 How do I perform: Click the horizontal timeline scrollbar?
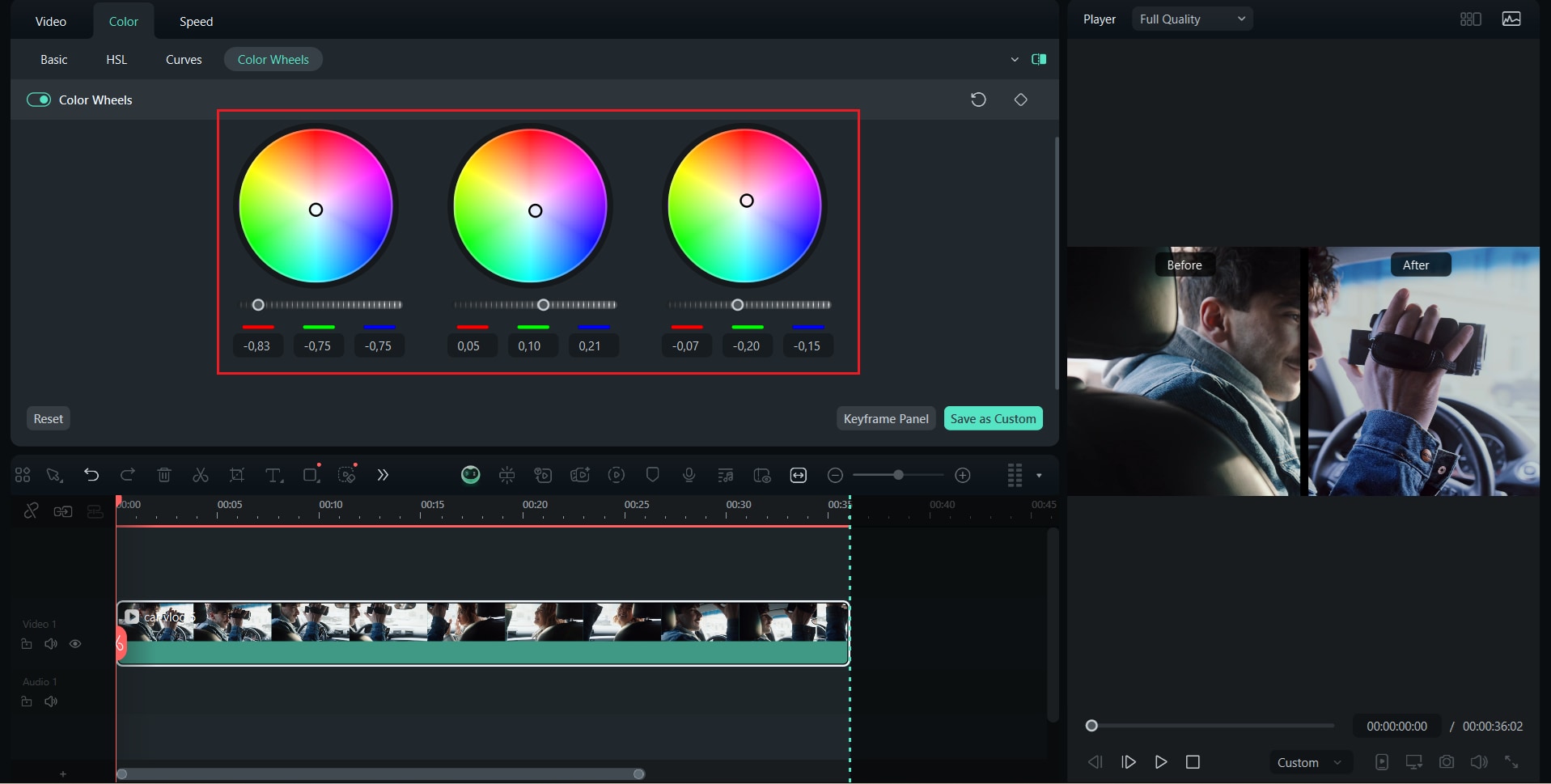(380, 773)
